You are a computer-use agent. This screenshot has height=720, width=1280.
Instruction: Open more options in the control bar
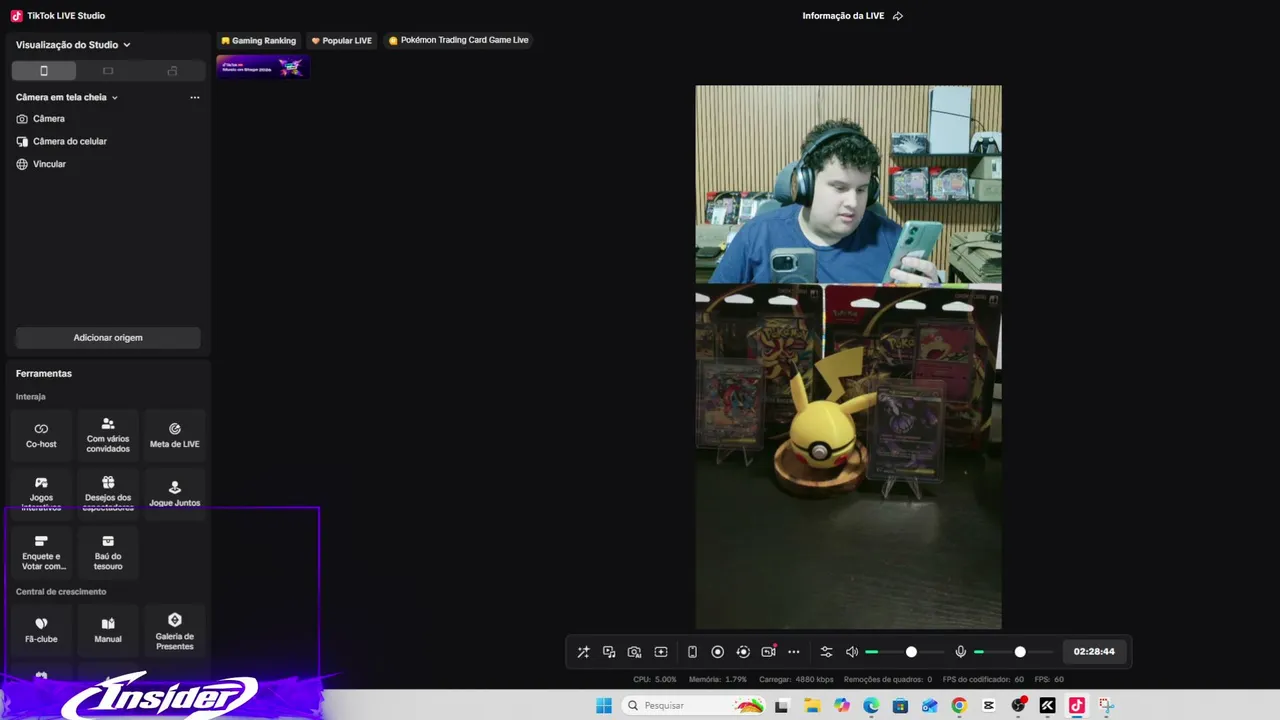(794, 652)
